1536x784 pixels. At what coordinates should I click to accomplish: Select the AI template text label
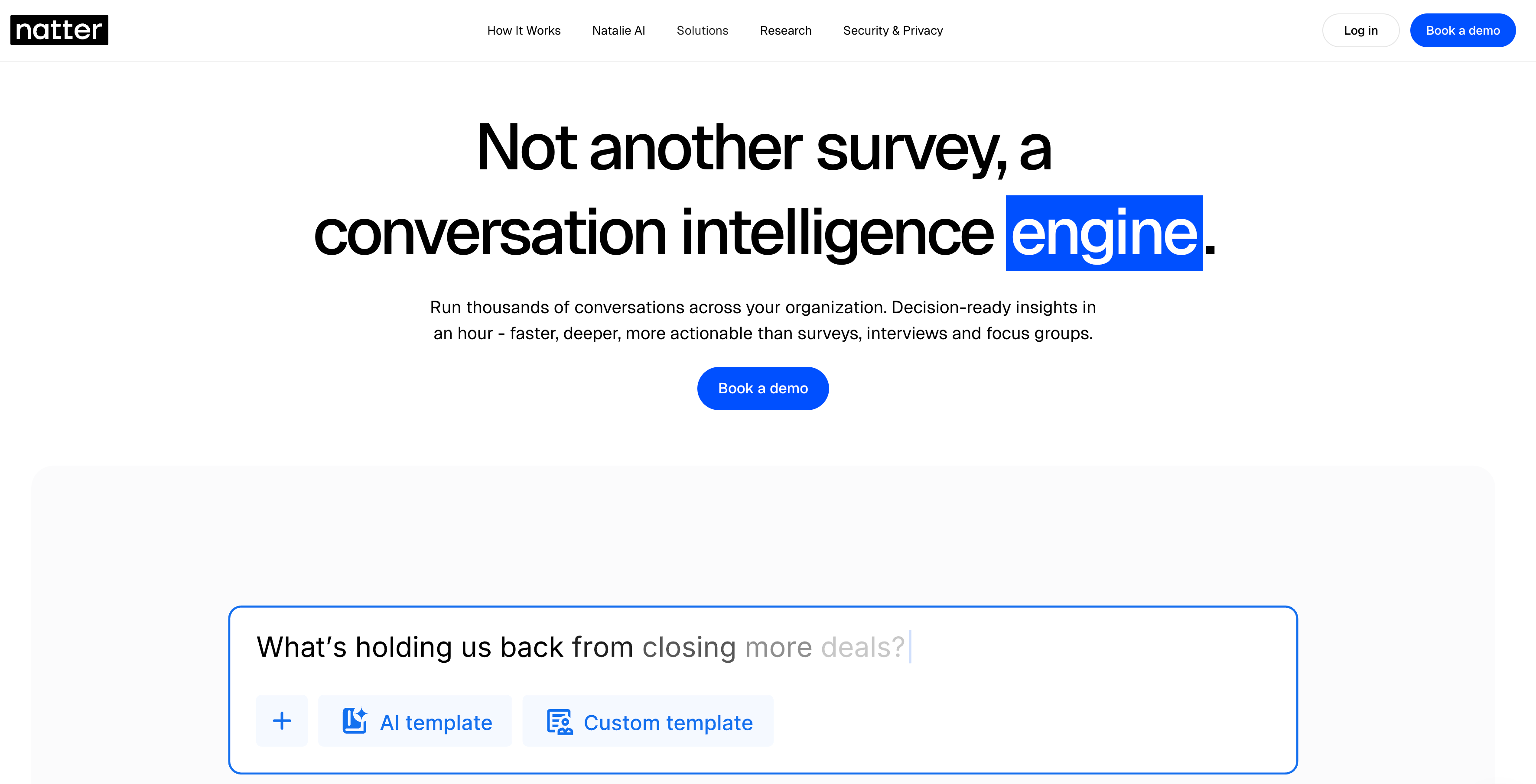[436, 722]
